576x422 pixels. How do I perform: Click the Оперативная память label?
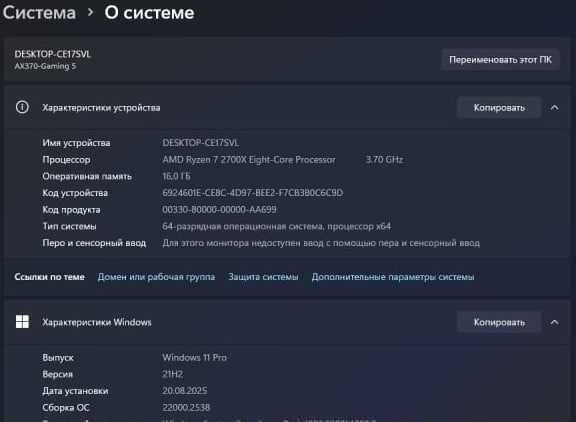[87, 176]
